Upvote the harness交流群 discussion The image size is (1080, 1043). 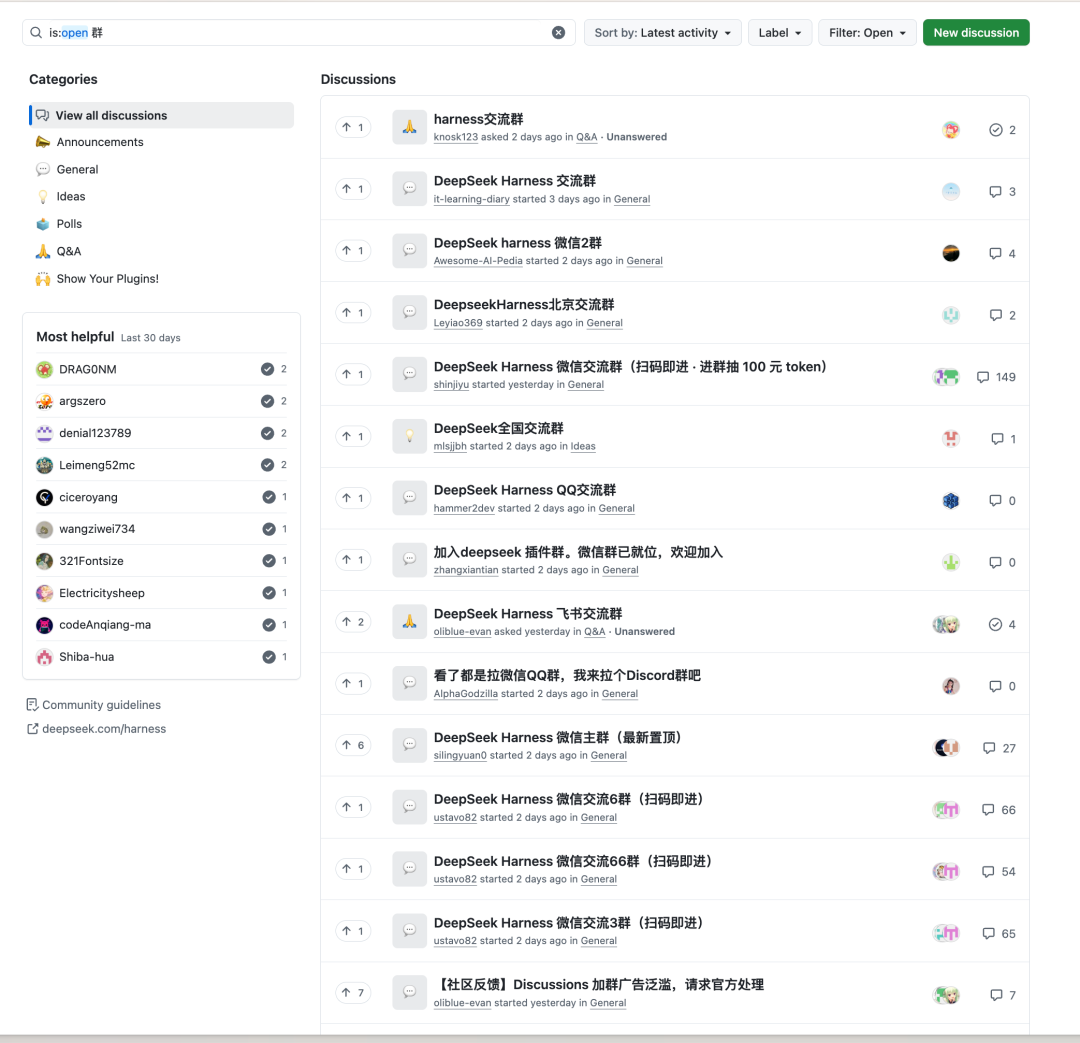(353, 127)
